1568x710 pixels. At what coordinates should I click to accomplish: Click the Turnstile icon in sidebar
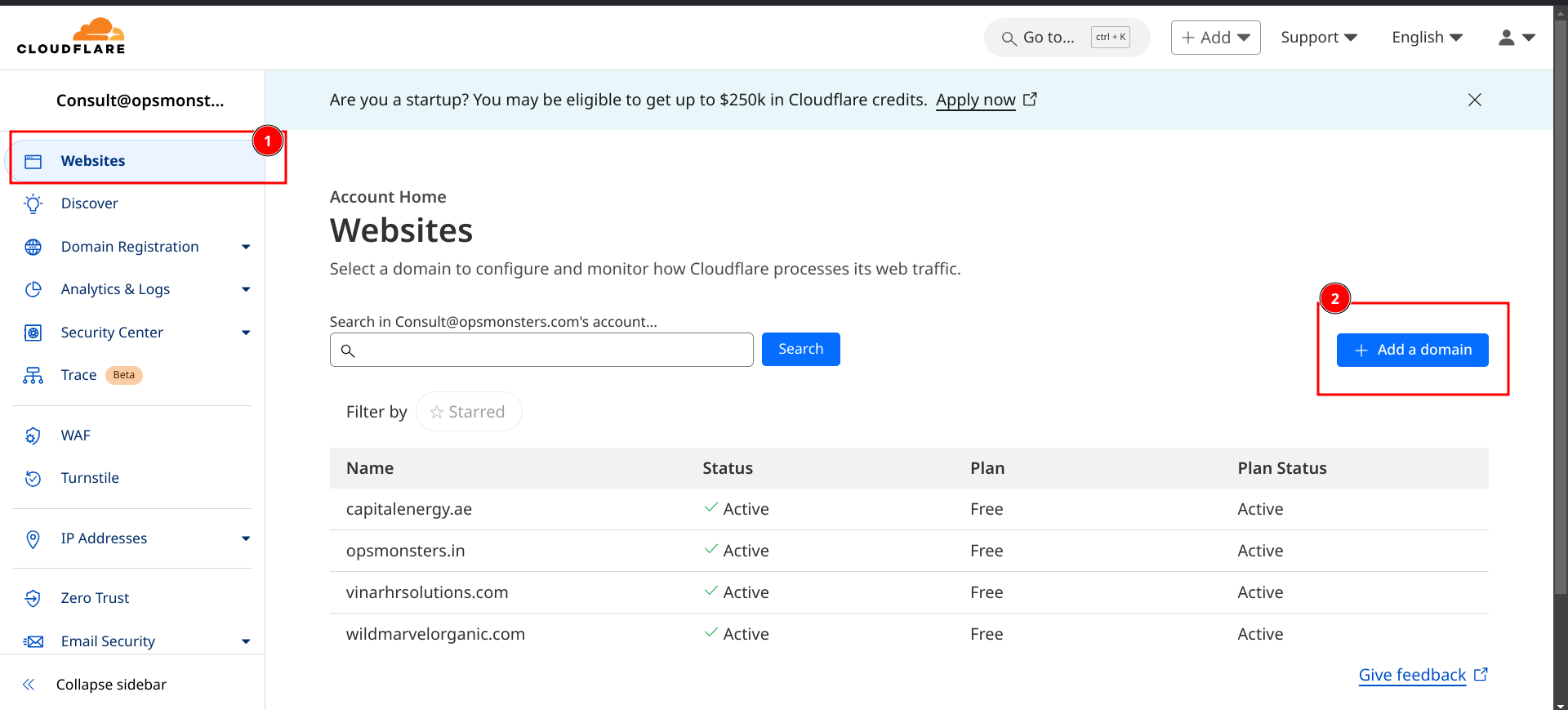pos(33,478)
